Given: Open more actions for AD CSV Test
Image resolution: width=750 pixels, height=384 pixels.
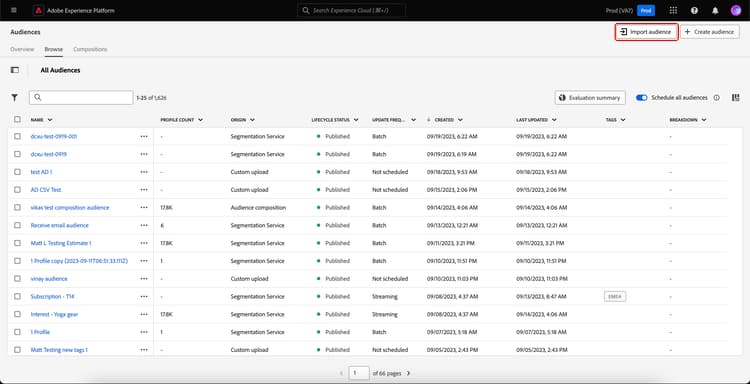Looking at the screenshot, I should coord(144,190).
